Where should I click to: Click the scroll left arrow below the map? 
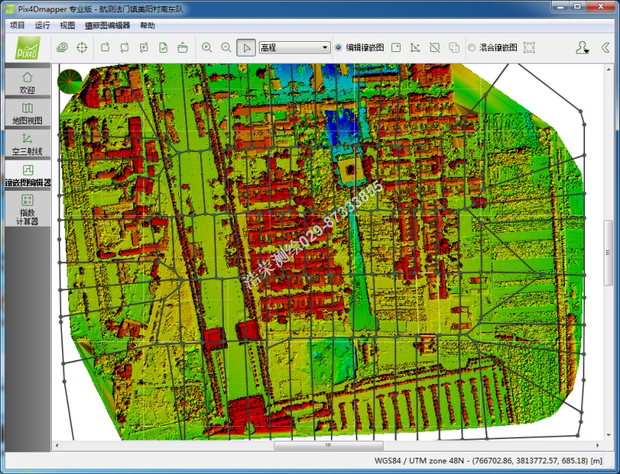click(x=57, y=446)
